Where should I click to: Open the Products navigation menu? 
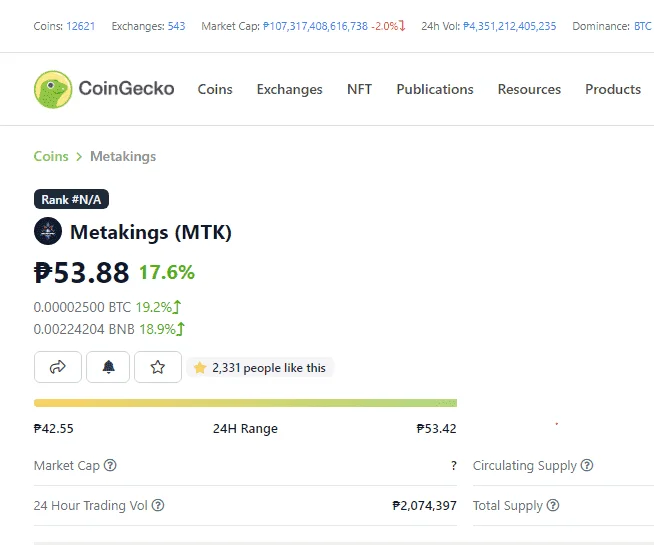(613, 89)
